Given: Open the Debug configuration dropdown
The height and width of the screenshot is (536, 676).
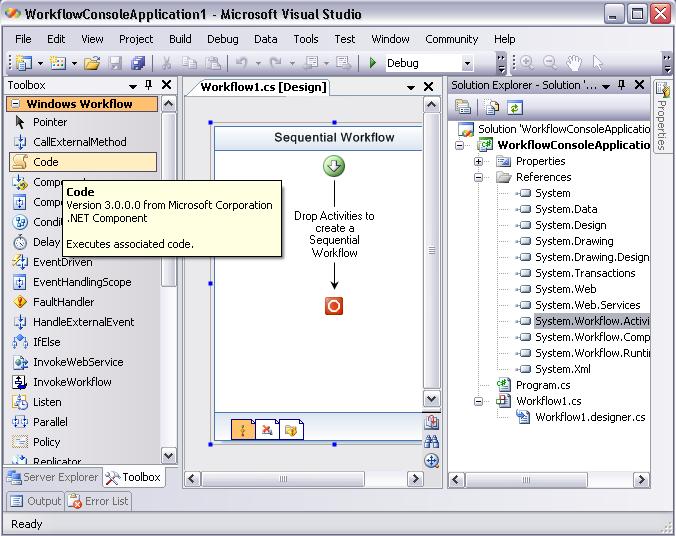Looking at the screenshot, I should click(467, 63).
